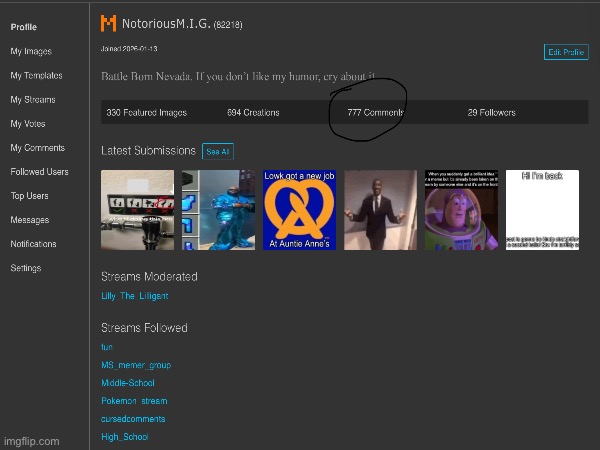Open the Profile sidebar item
This screenshot has height=450, width=600.
tap(24, 27)
